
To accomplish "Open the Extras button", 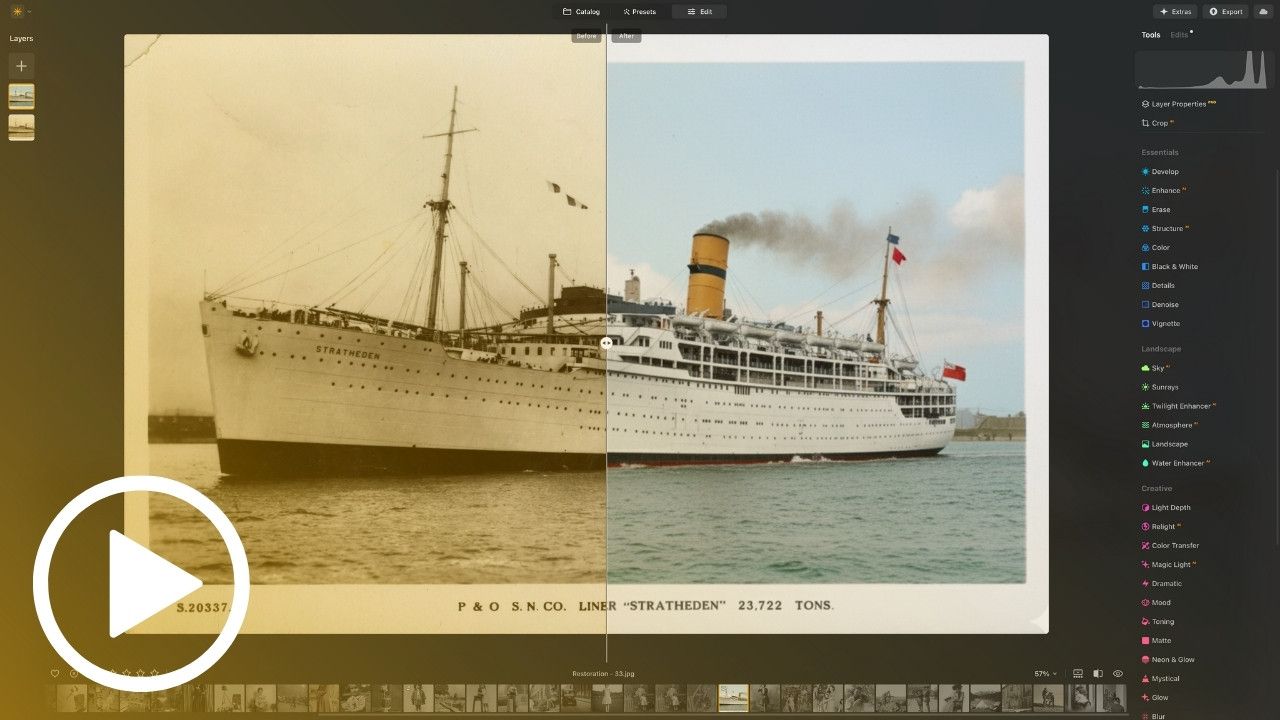I will [x=1175, y=12].
